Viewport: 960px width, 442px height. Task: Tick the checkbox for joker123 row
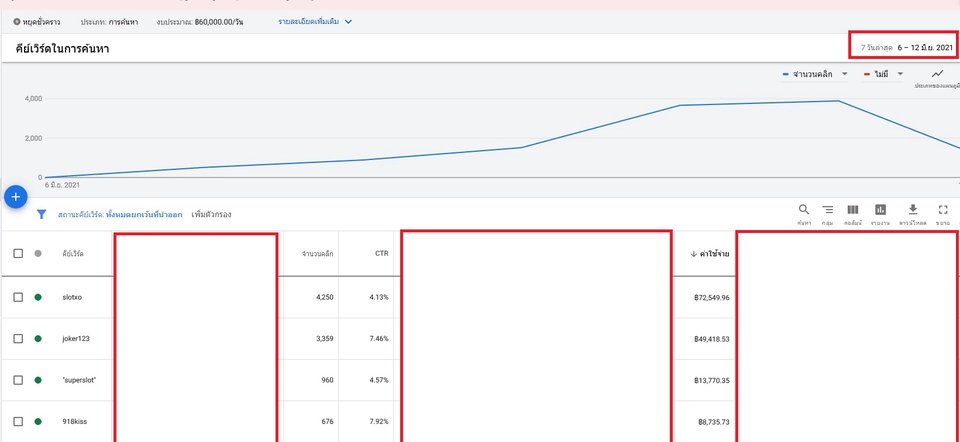pos(18,339)
